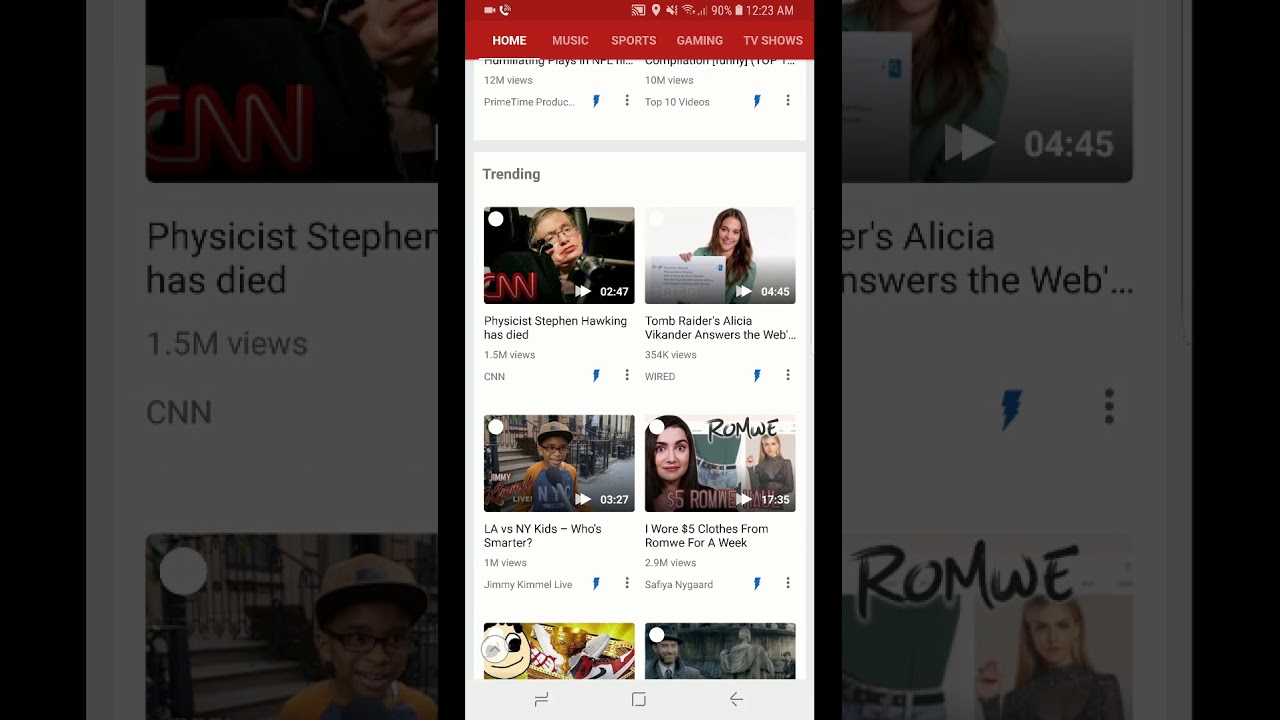Viewport: 1280px width, 720px height.
Task: Open three-dot menu for WIRED video
Action: pos(788,375)
